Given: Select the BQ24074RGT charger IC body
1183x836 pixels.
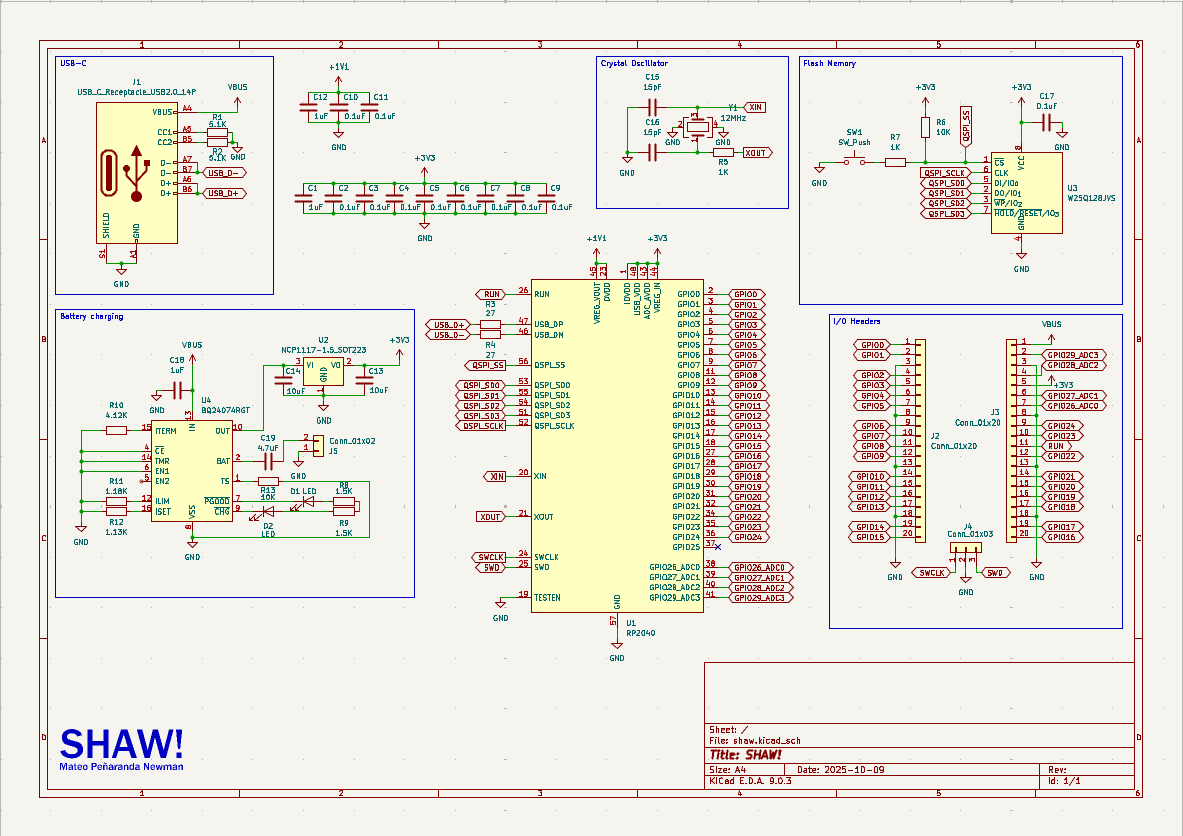Looking at the screenshot, I should click(x=192, y=475).
